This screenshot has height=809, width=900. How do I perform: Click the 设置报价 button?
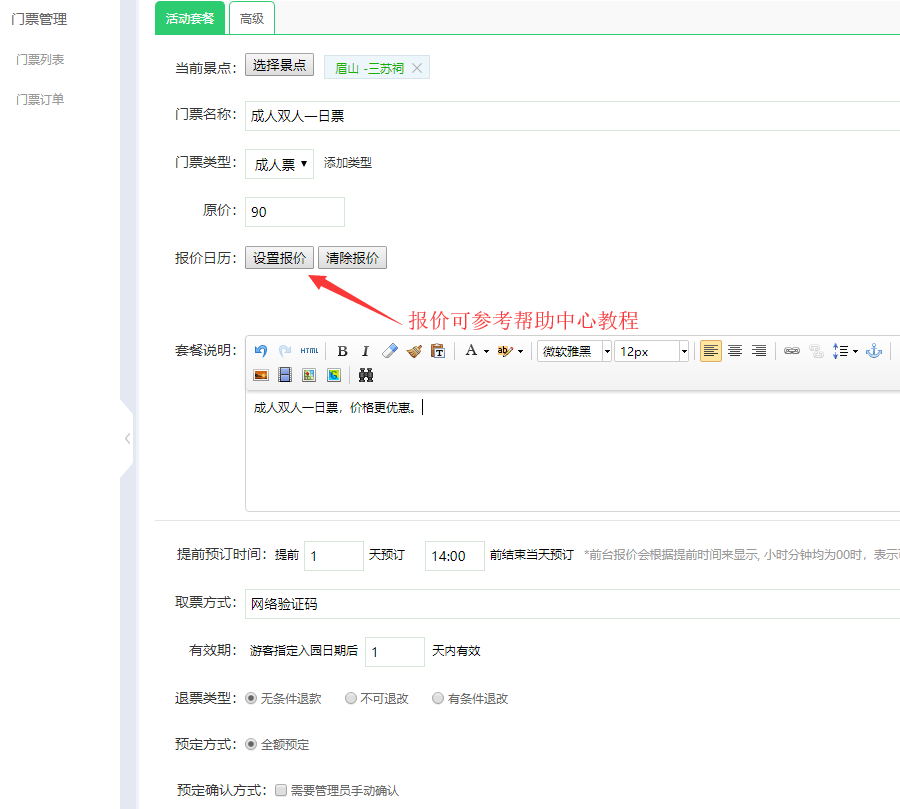(279, 258)
